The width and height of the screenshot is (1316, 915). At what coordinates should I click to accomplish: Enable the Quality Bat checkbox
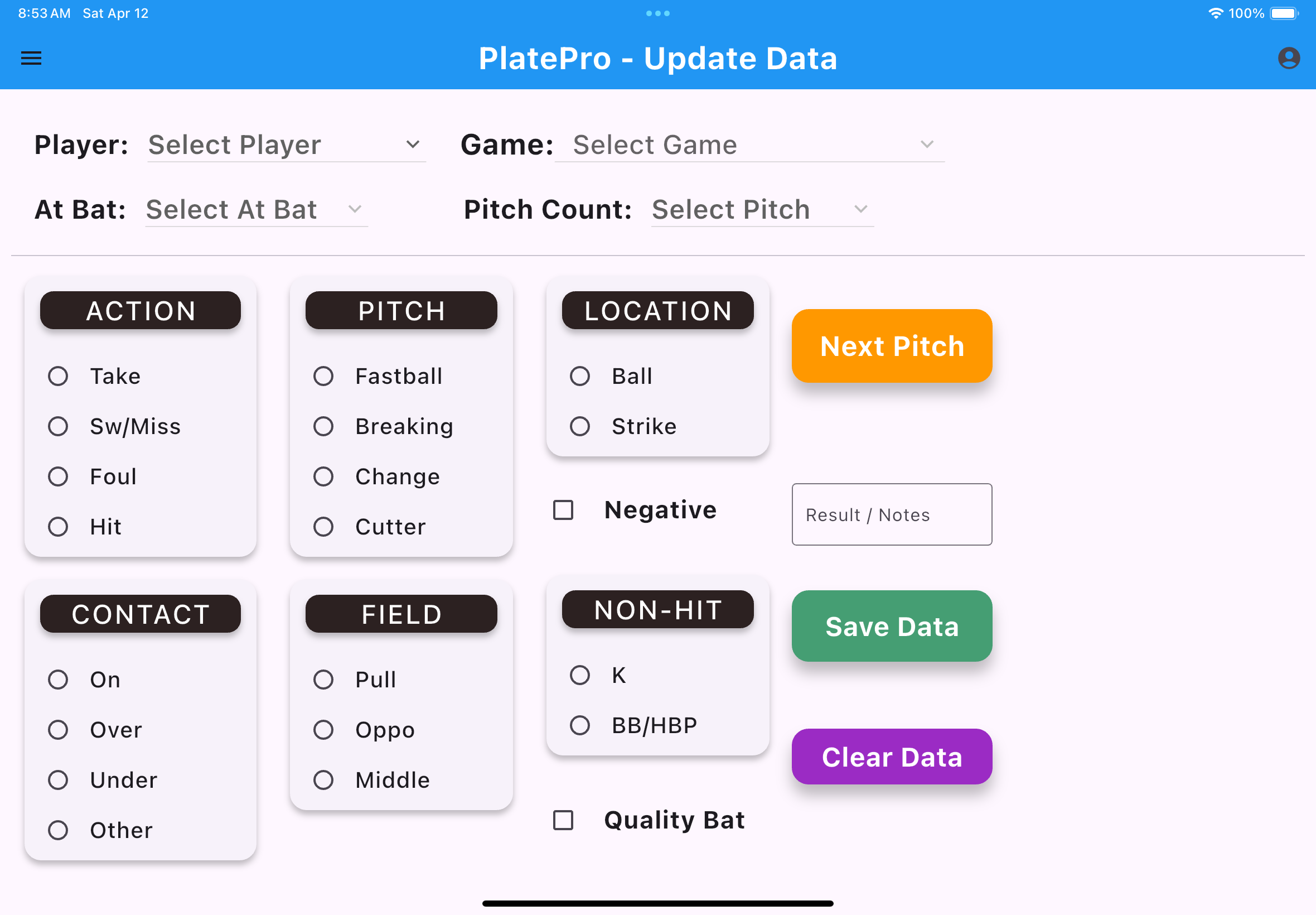coord(563,820)
